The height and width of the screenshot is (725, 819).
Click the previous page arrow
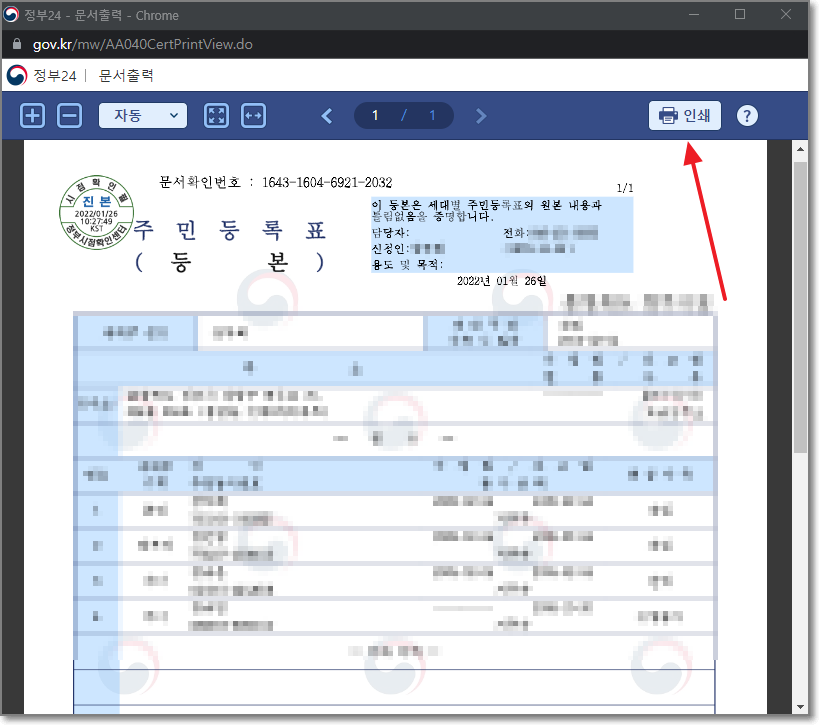[x=327, y=115]
